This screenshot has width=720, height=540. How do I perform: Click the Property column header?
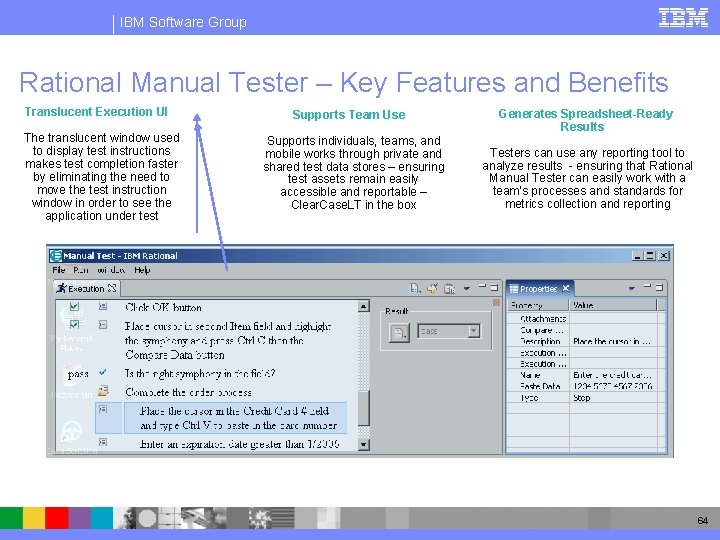538,305
